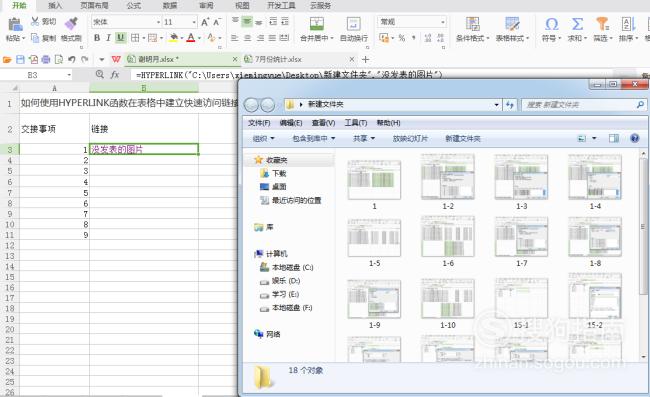Image resolution: width=650 pixels, height=397 pixels.
Task: Click the Sum (求和) sigma icon
Action: coord(577,24)
